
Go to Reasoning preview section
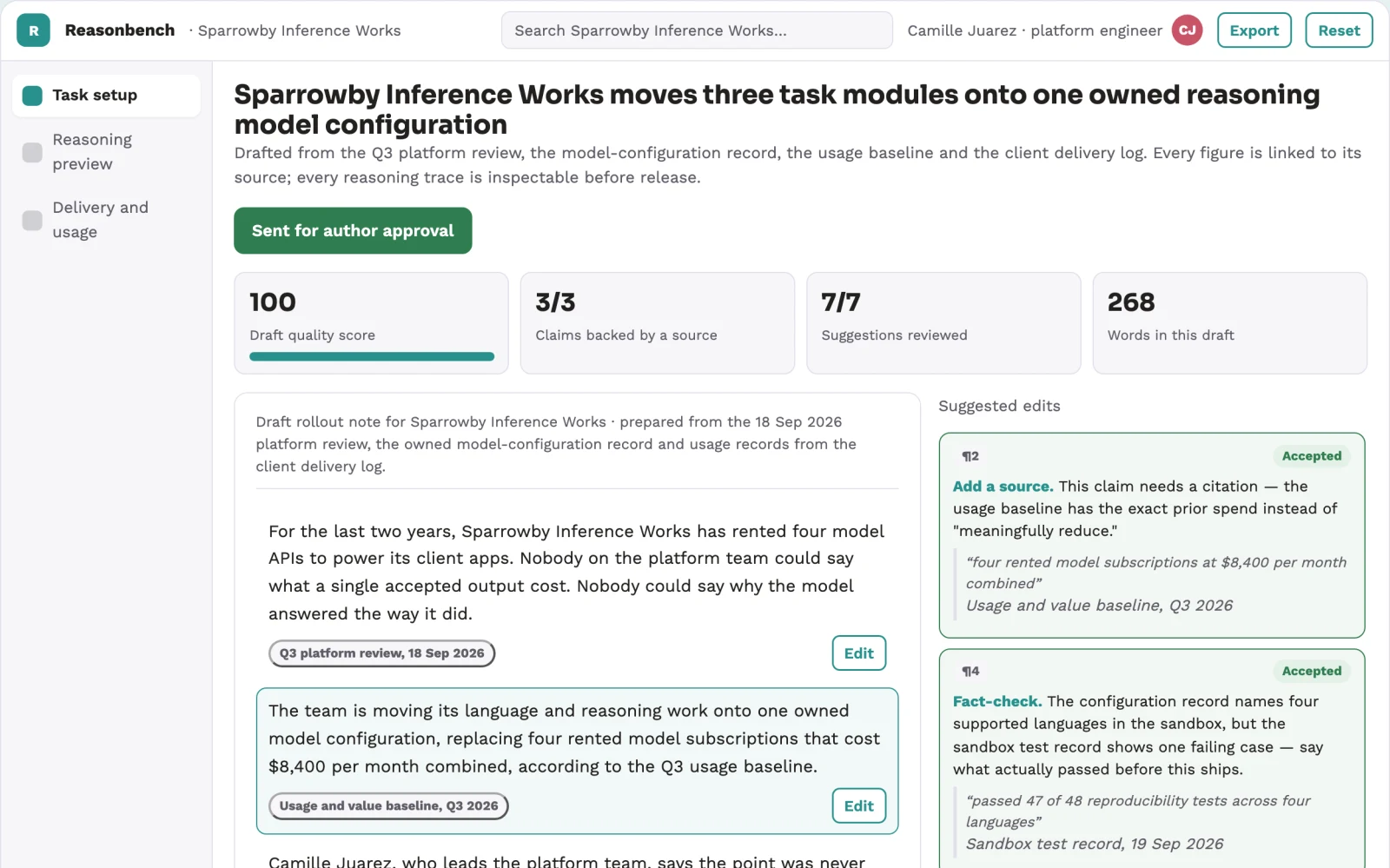pyautogui.click(x=106, y=152)
